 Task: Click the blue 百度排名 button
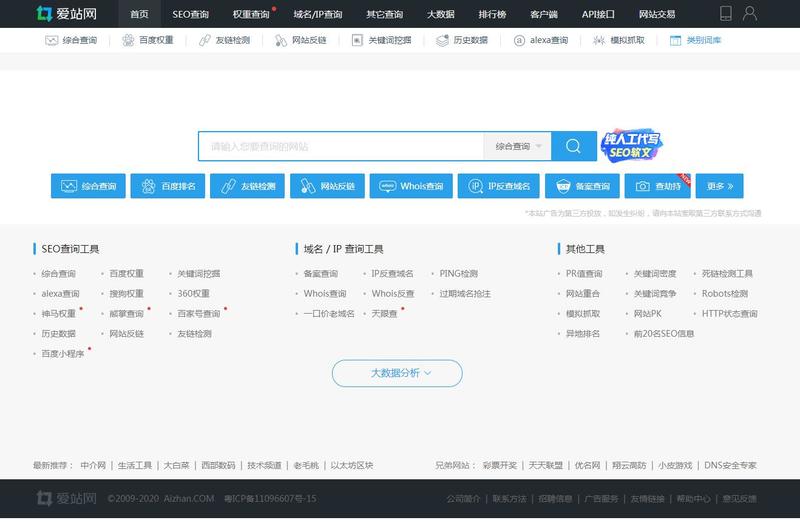coord(167,186)
